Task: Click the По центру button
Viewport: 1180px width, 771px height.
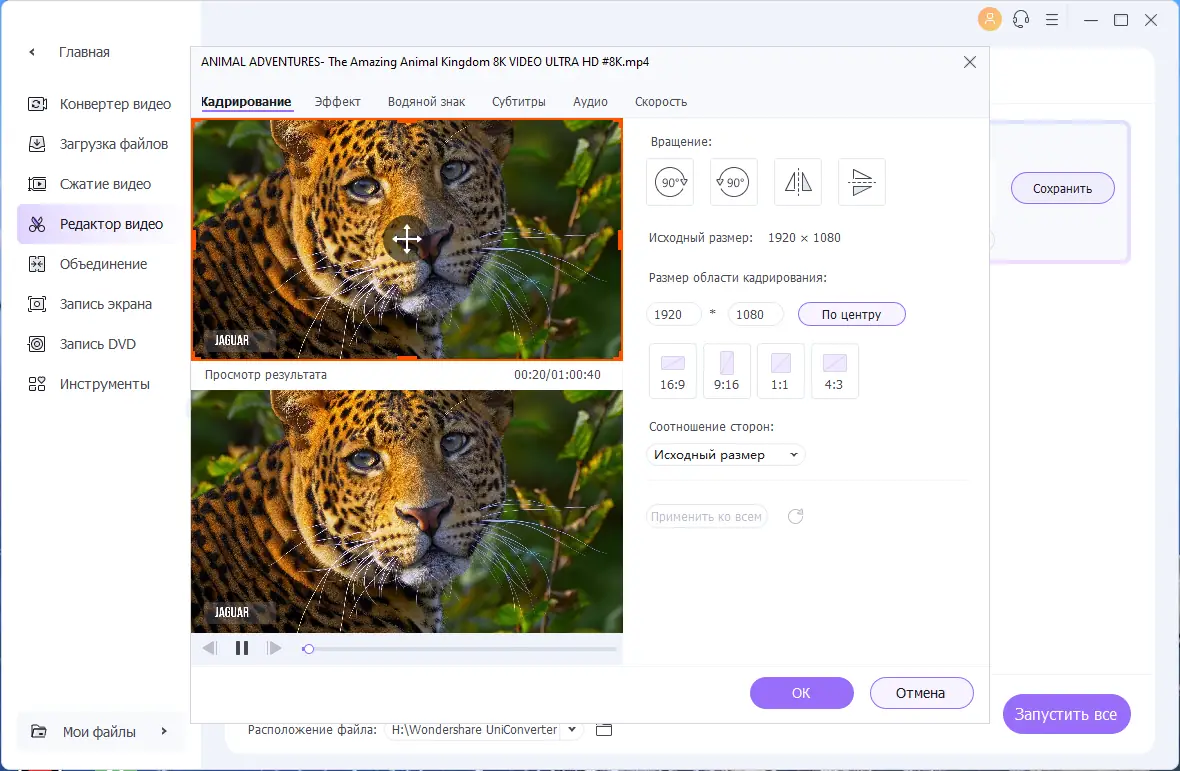Action: [851, 314]
